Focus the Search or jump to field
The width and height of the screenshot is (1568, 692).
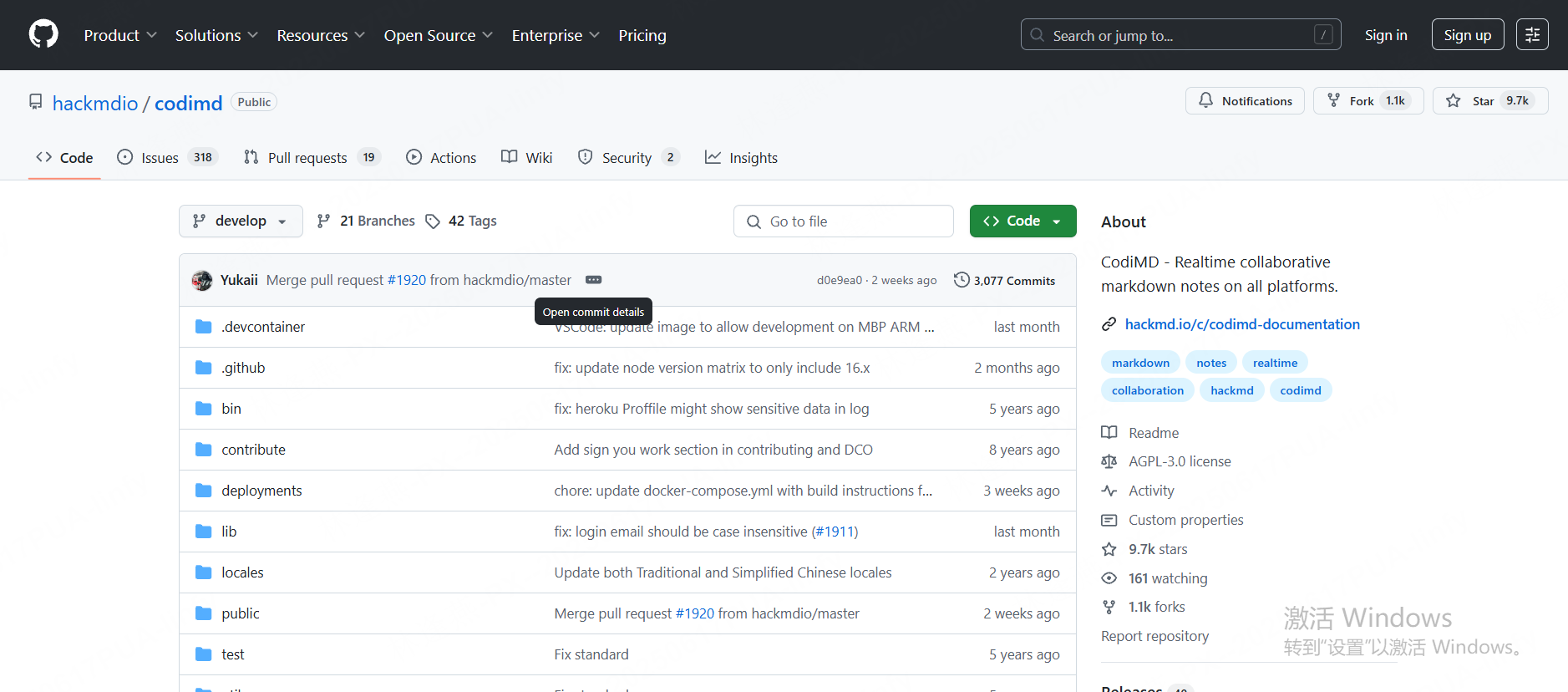point(1180,35)
